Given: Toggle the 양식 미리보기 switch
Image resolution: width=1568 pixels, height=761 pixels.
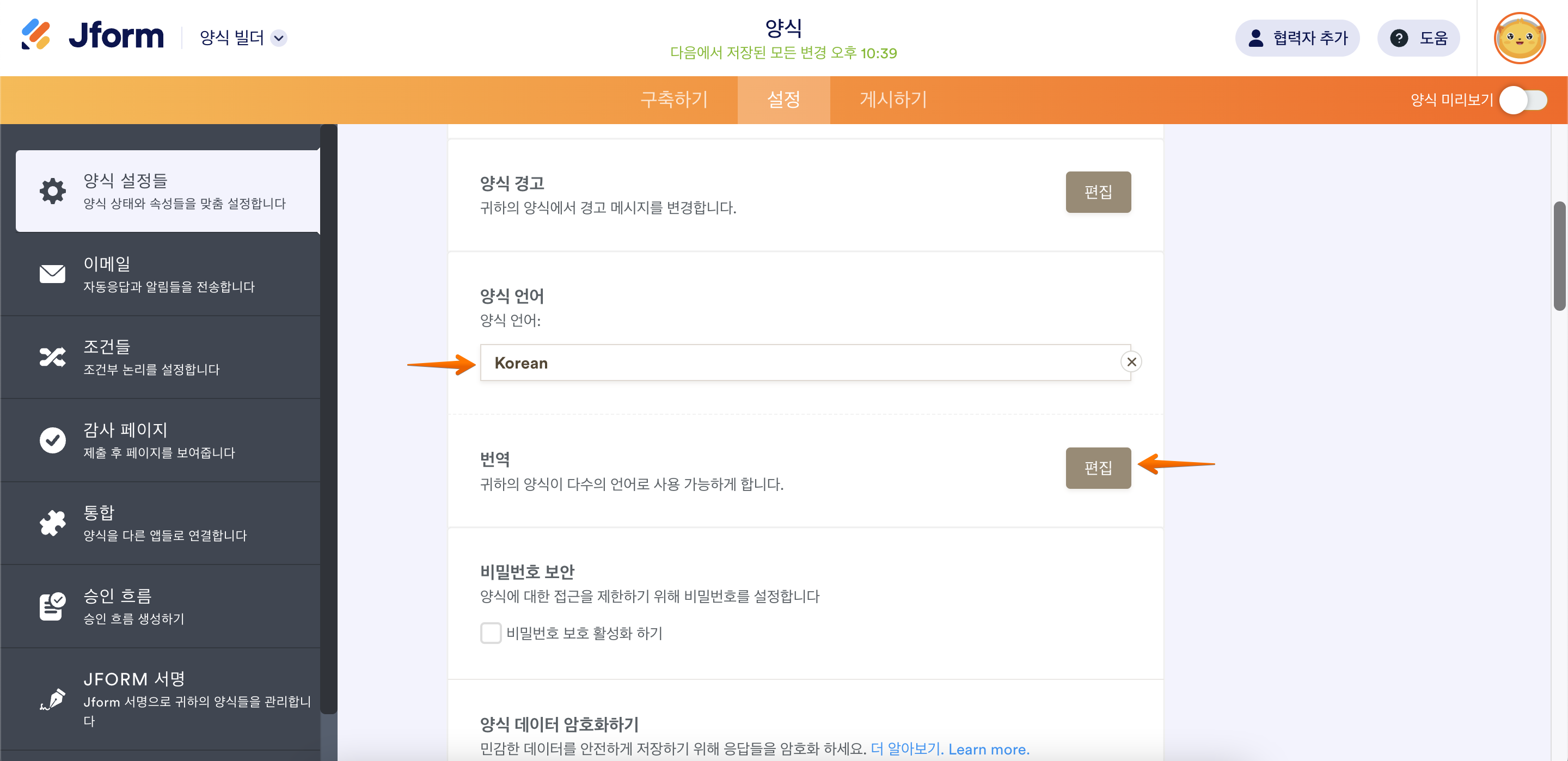Looking at the screenshot, I should pyautogui.click(x=1522, y=100).
